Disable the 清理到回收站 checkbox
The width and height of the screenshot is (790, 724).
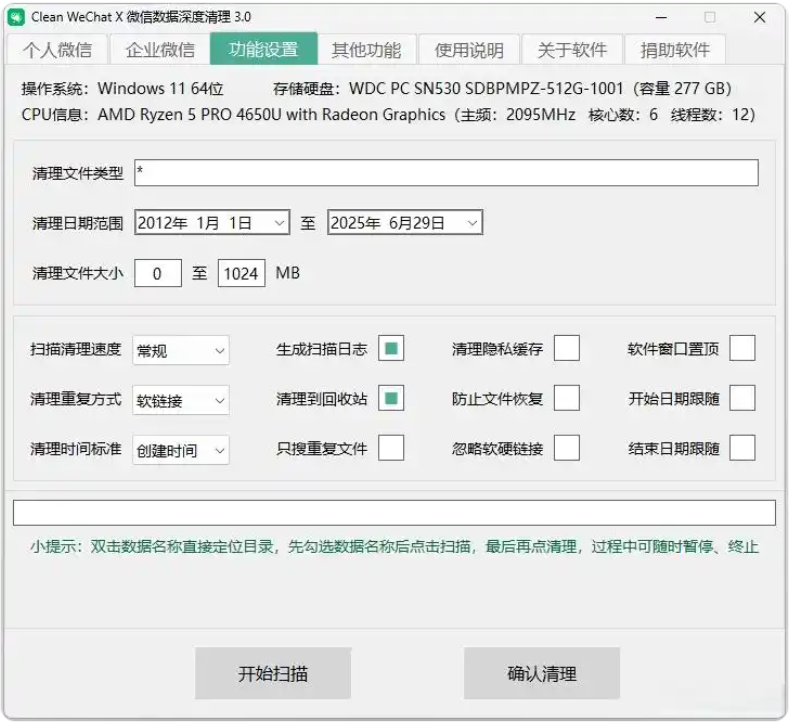(x=392, y=398)
